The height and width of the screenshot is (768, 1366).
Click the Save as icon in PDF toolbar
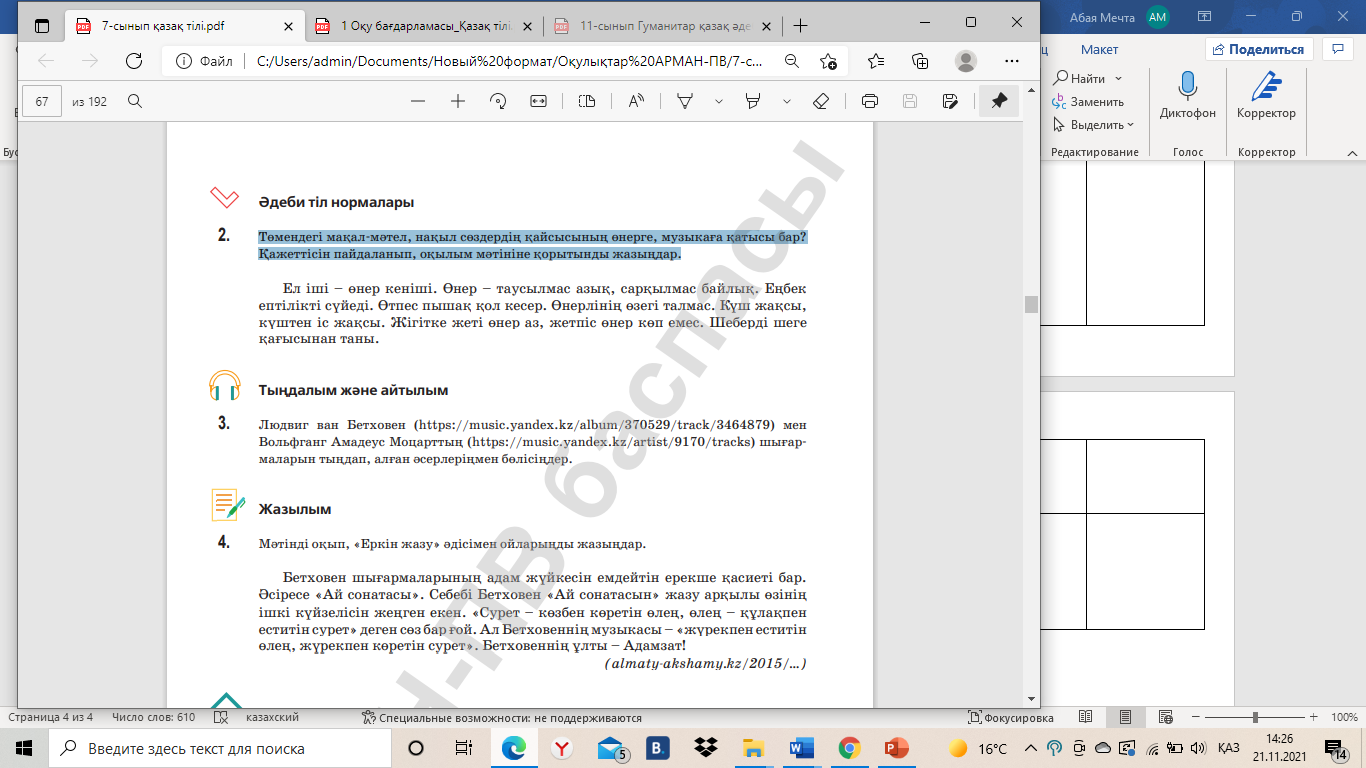[x=950, y=101]
